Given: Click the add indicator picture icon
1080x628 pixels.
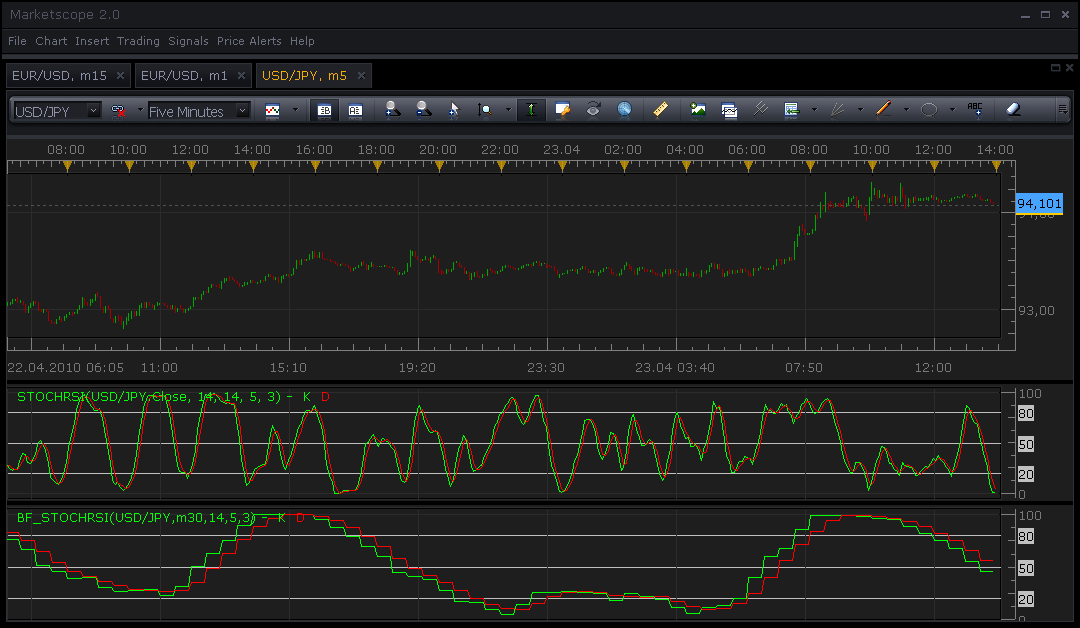Looking at the screenshot, I should point(698,110).
